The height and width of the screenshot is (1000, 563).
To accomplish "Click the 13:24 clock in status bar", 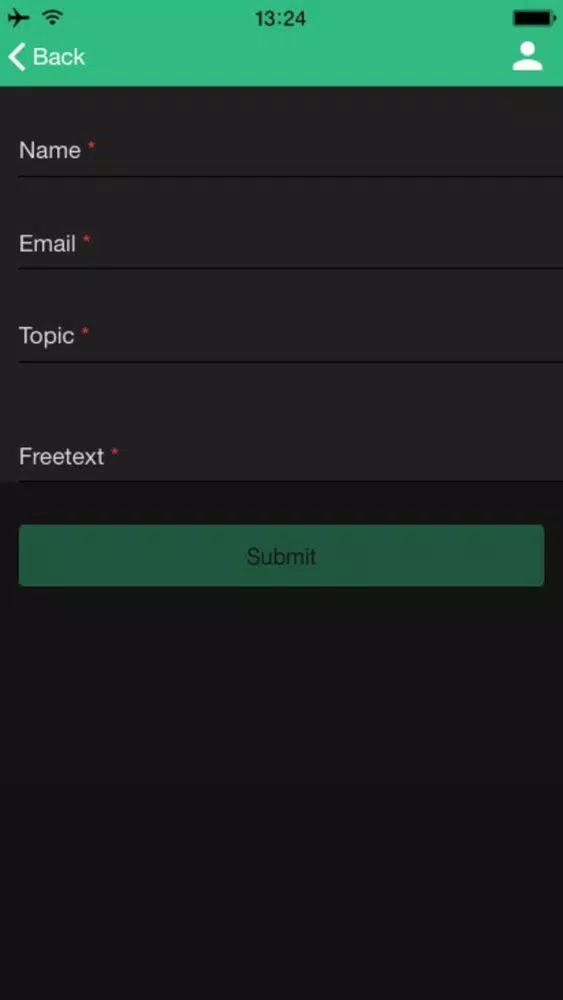I will coord(281,18).
